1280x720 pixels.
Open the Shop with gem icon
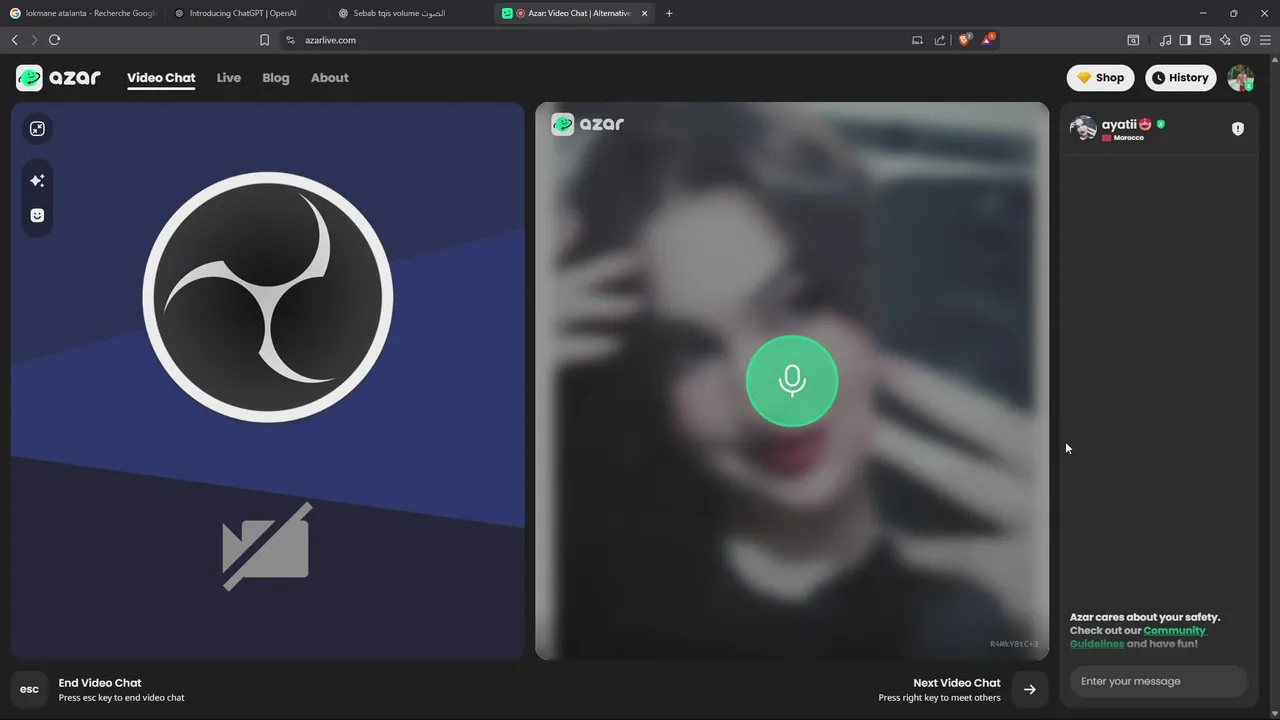[1100, 78]
